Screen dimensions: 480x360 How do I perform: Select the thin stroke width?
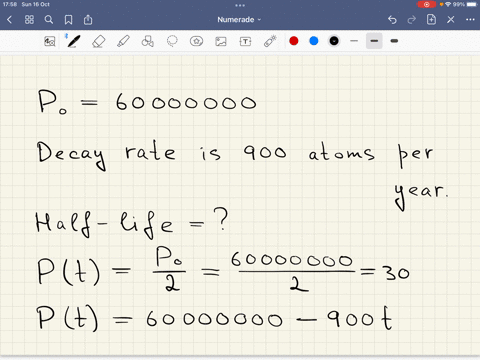click(x=354, y=41)
